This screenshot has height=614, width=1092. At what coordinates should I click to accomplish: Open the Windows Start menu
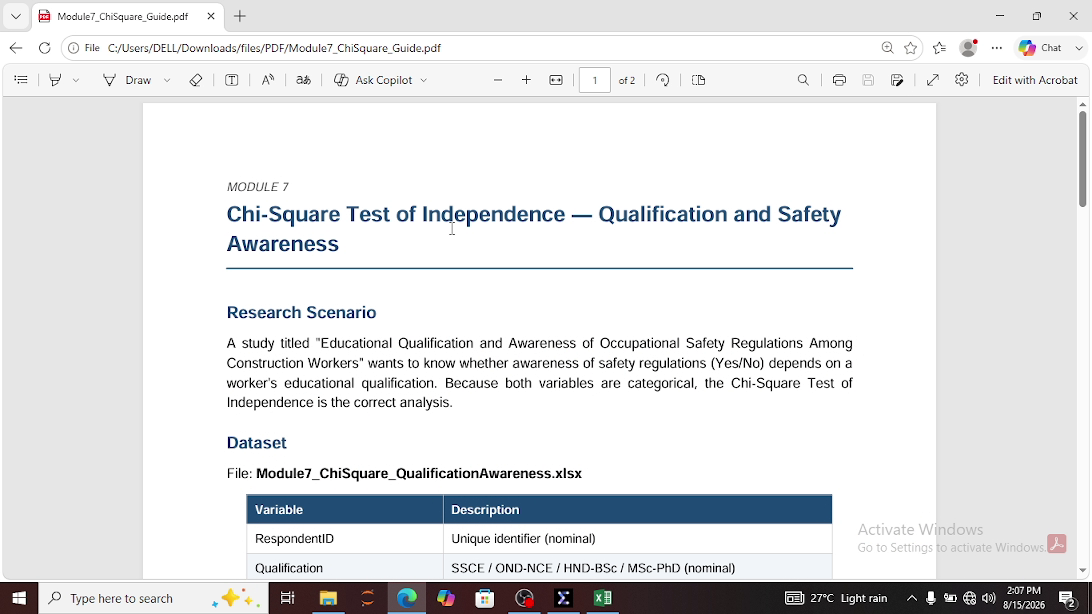coord(19,598)
